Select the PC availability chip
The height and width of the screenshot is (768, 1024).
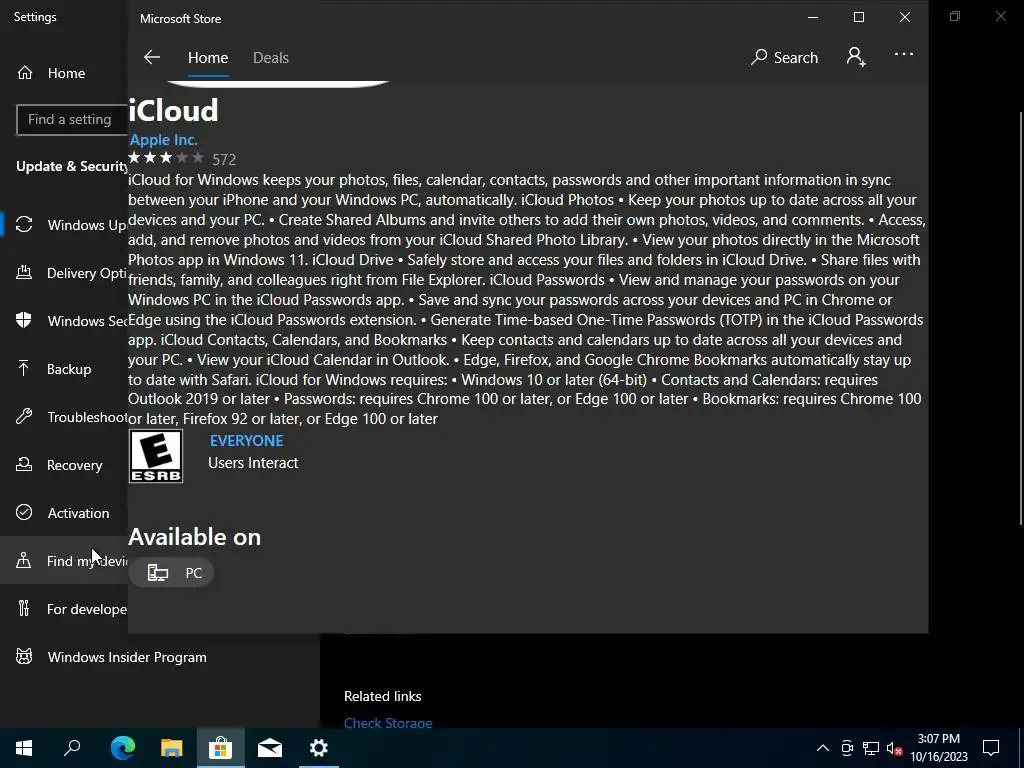171,573
